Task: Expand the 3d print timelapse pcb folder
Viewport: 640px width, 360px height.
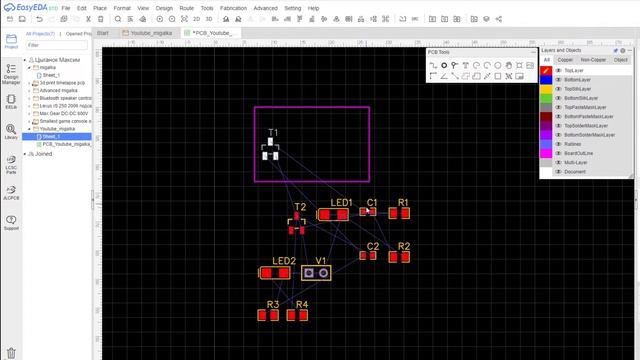Action: pos(29,83)
